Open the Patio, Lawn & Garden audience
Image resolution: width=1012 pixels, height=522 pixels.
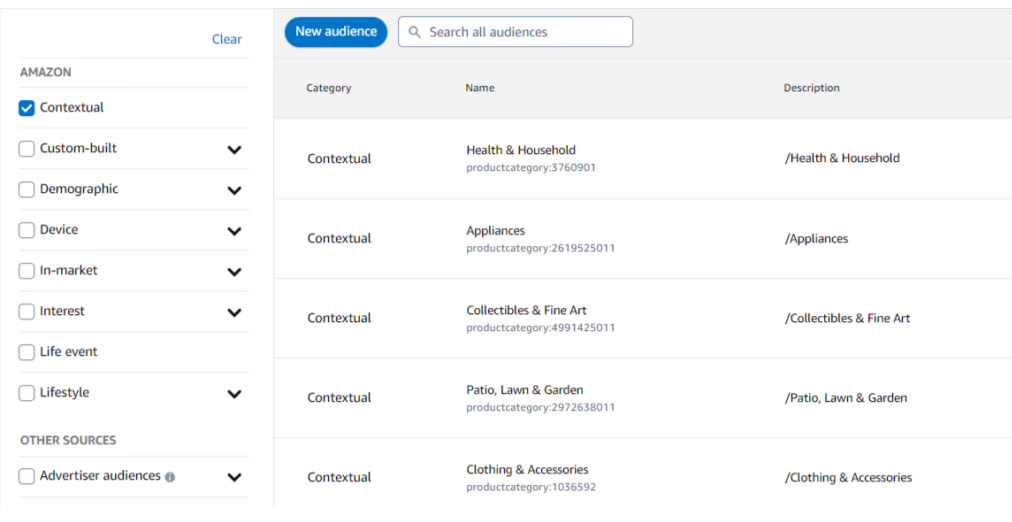pyautogui.click(x=525, y=390)
